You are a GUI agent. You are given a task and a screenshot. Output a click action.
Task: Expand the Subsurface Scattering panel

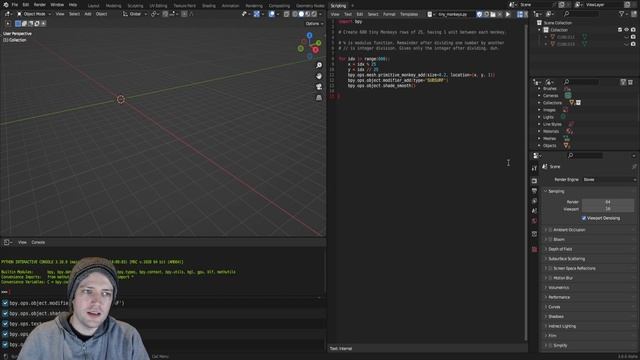pyautogui.click(x=567, y=259)
